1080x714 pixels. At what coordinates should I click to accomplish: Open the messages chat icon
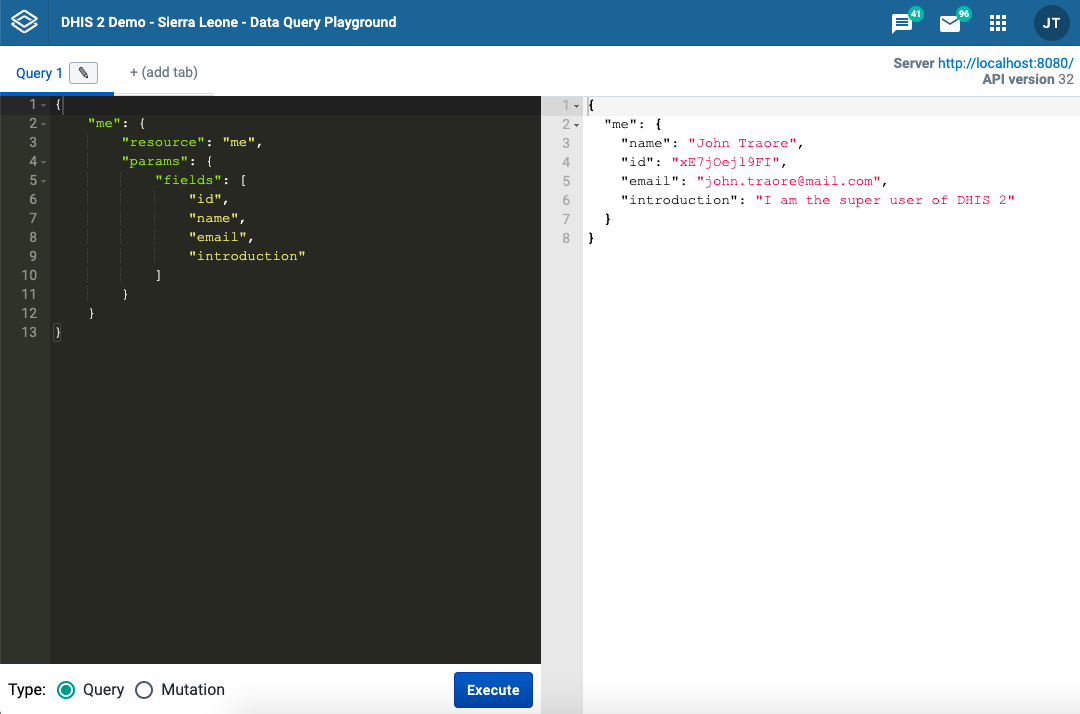[x=902, y=23]
